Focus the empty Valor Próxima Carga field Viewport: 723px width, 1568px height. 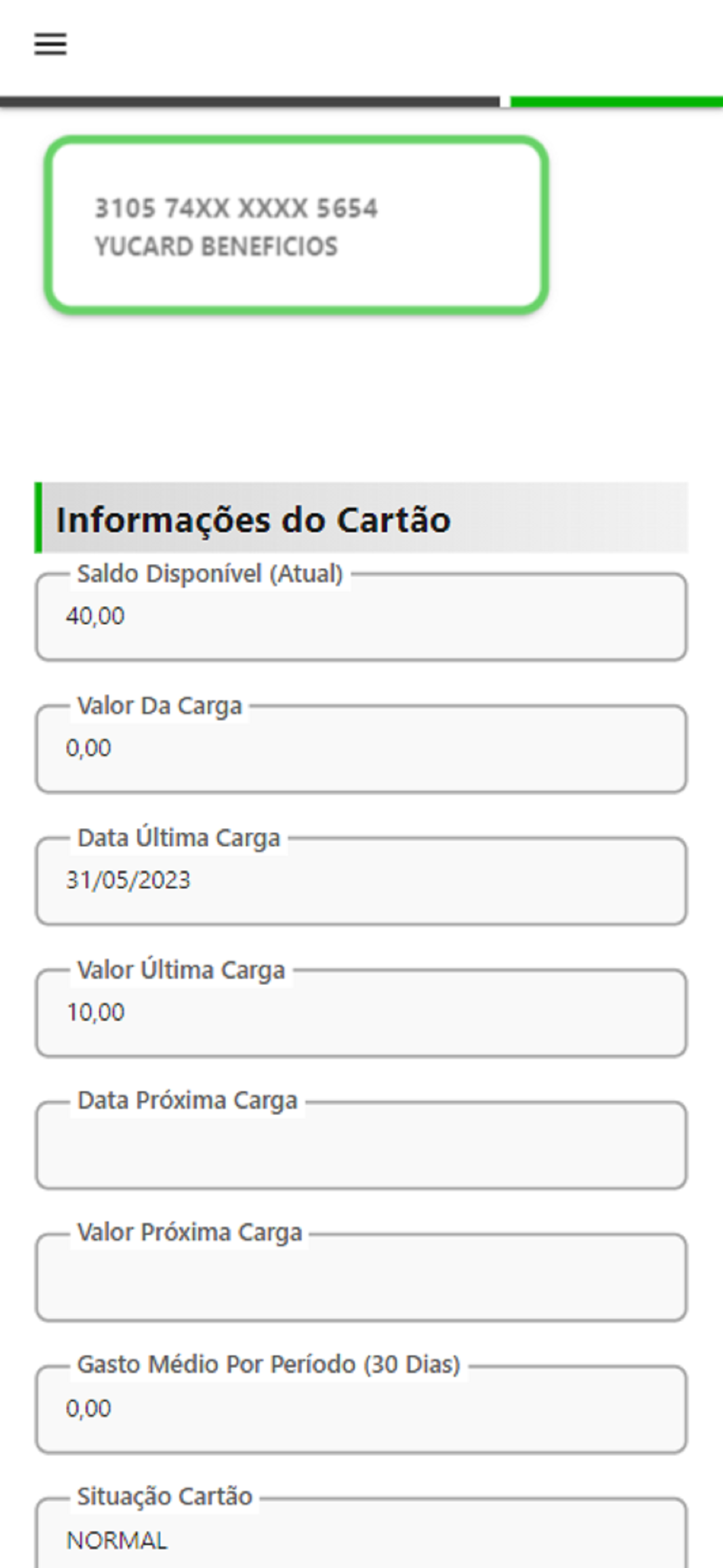[360, 1278]
